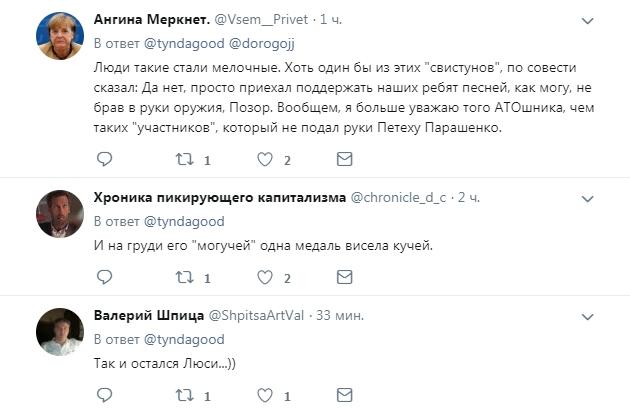Image resolution: width=630 pixels, height=409 pixels.
Task: Retweet Ангина Меркнет's tweet
Action: click(x=184, y=159)
